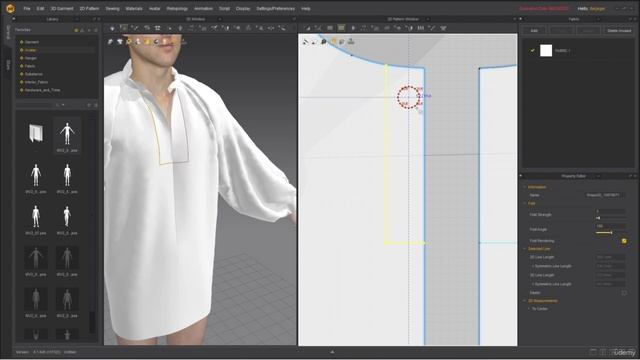Adjust the Fold Angle slider
Image resolution: width=640 pixels, height=360 pixels.
coord(610,232)
